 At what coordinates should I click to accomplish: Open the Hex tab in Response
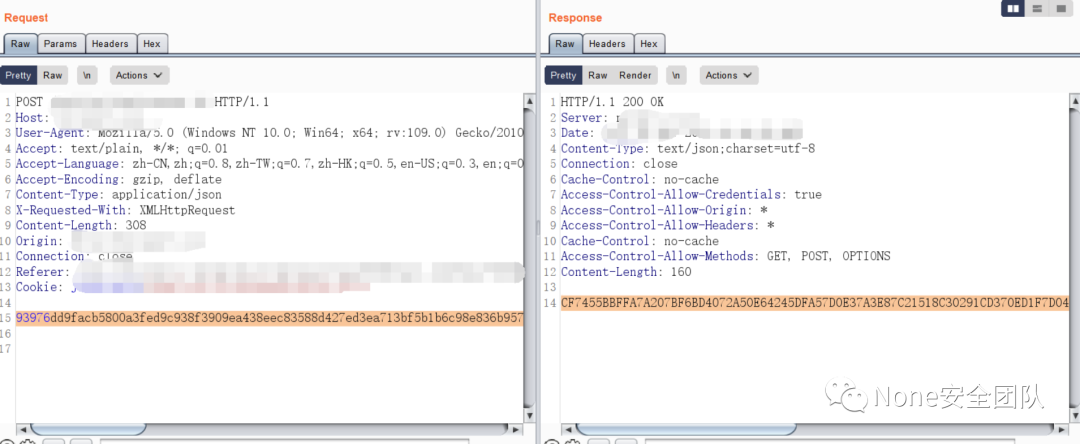click(x=649, y=44)
